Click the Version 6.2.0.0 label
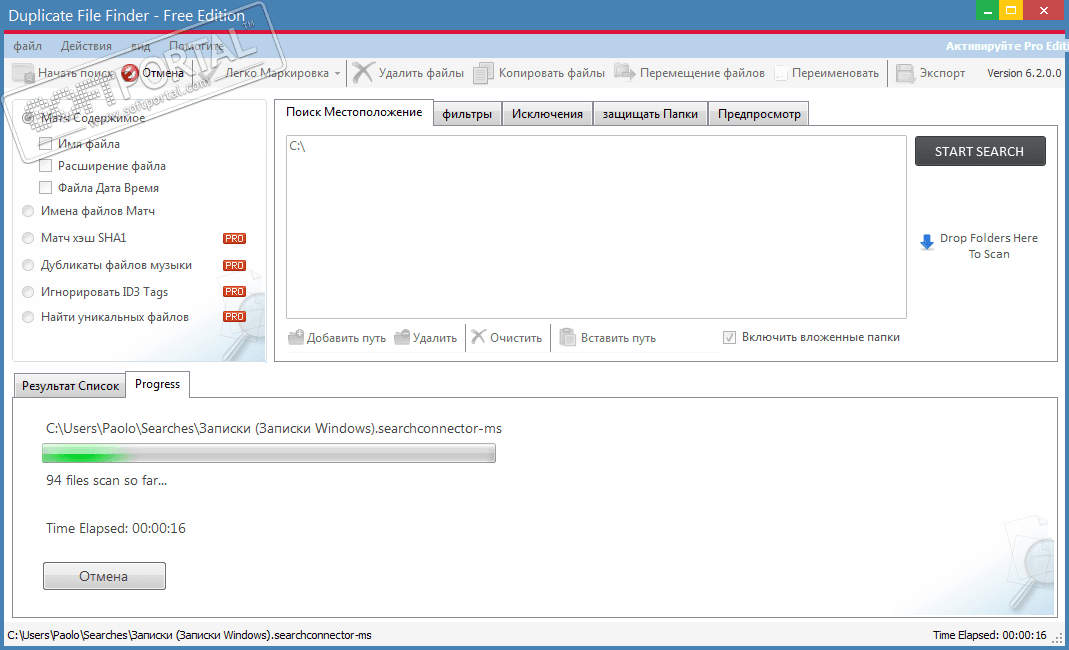The height and width of the screenshot is (650, 1069). (1024, 73)
